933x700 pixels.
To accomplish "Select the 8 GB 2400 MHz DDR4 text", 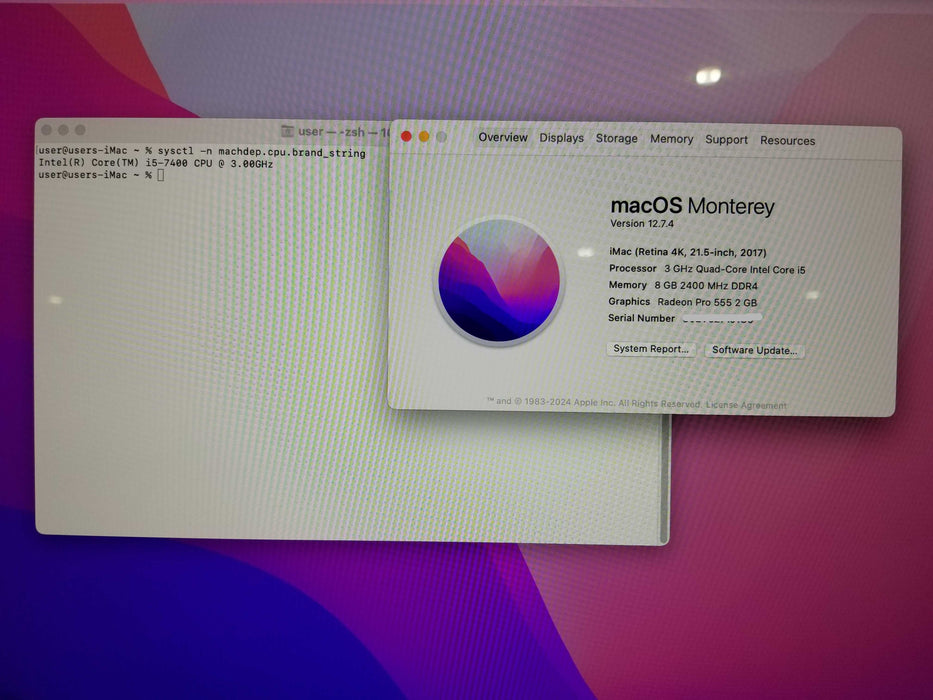I will pos(706,286).
